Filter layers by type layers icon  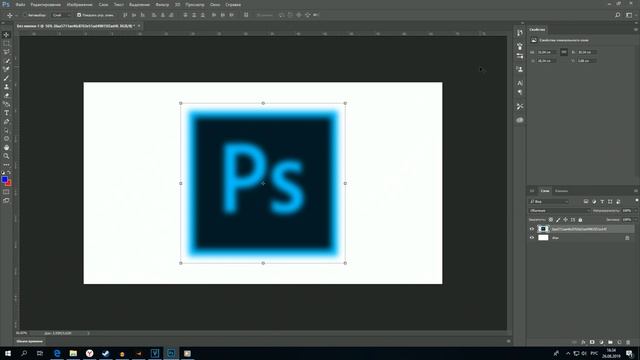[x=602, y=202]
